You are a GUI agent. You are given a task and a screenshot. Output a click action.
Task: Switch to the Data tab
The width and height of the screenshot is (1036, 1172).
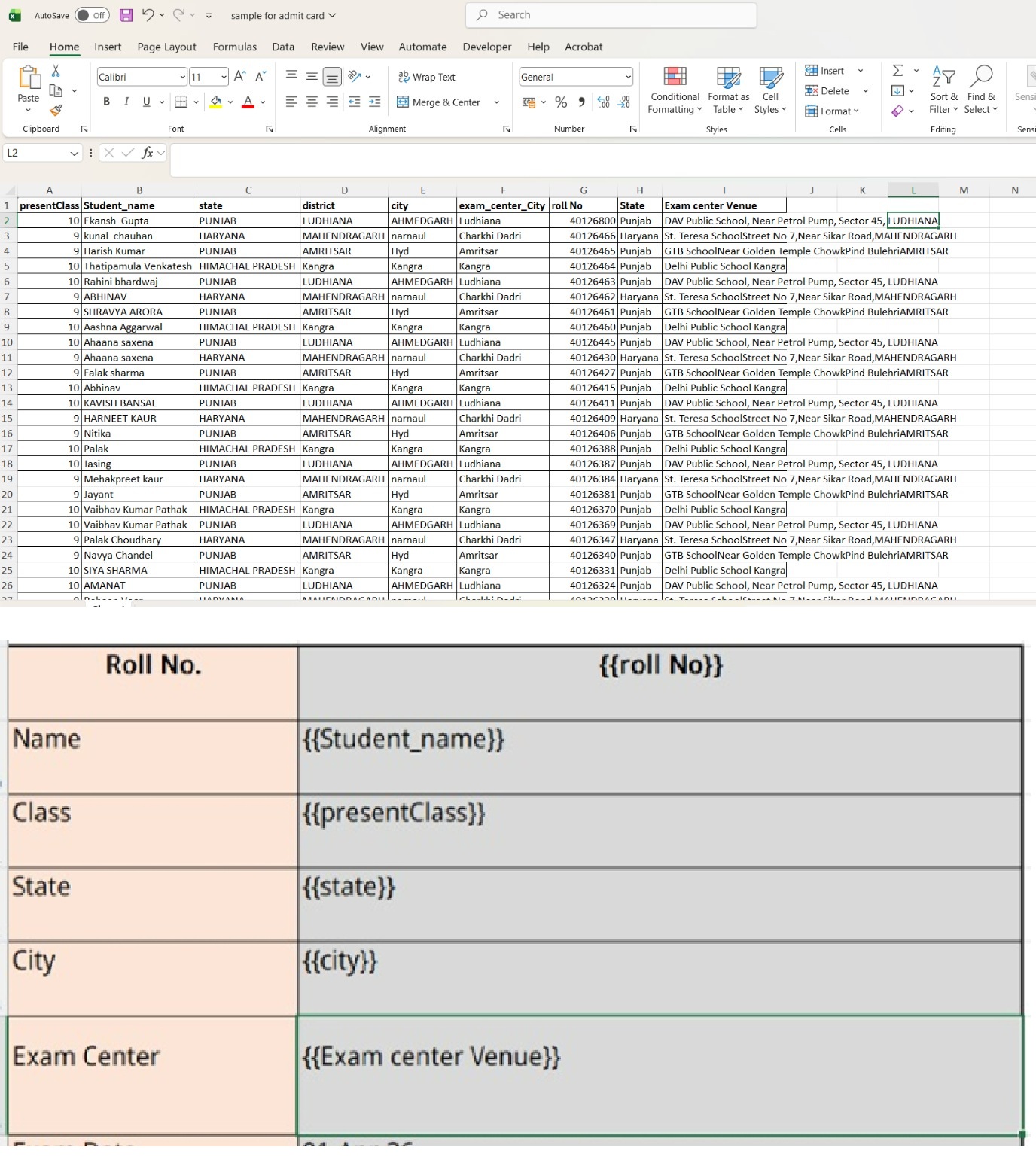coord(283,47)
